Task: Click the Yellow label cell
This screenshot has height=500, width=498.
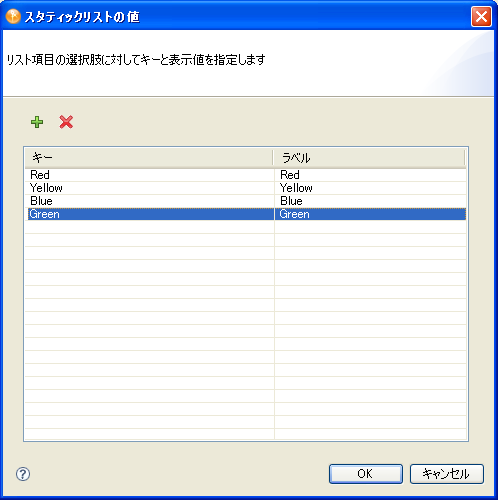Action: 370,188
